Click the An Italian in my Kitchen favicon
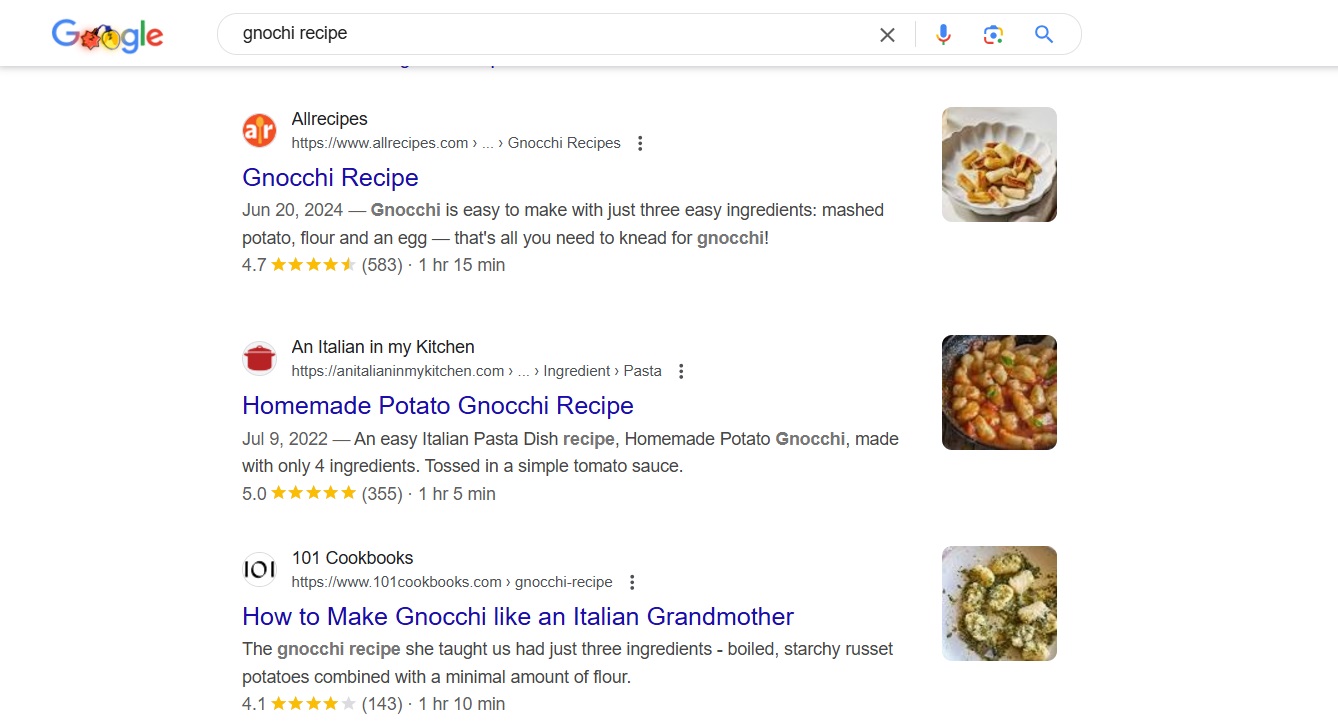The image size is (1338, 728). pyautogui.click(x=259, y=357)
